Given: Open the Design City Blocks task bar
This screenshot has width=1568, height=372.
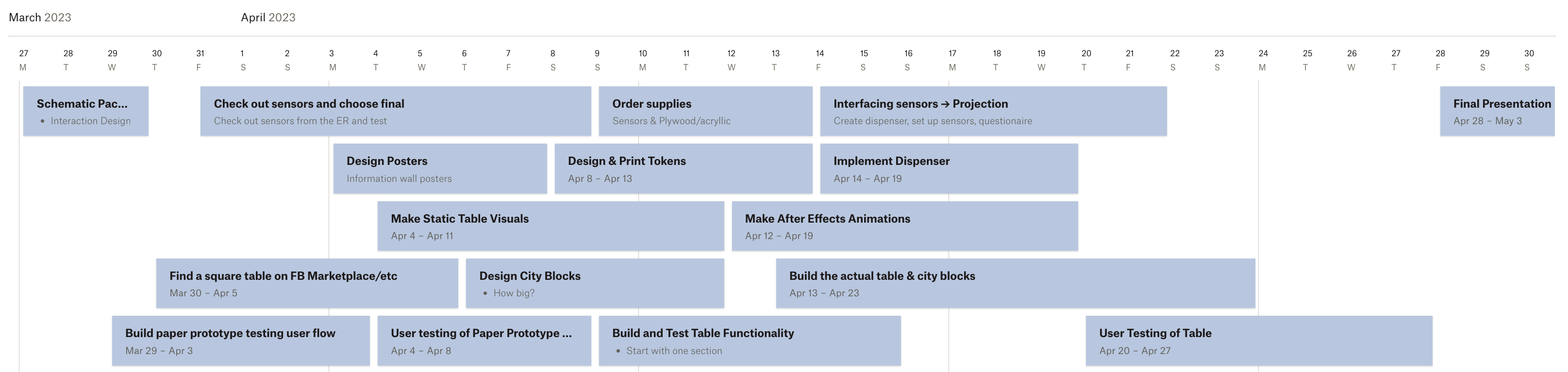Looking at the screenshot, I should (595, 283).
